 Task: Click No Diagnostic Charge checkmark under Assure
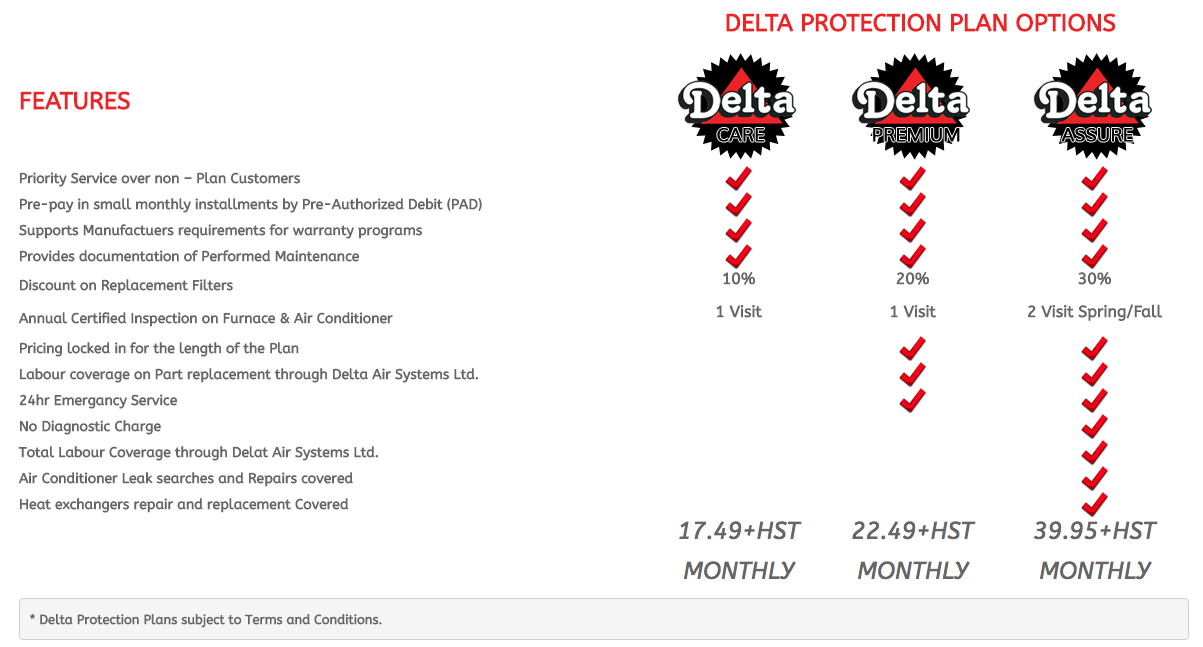(1094, 426)
